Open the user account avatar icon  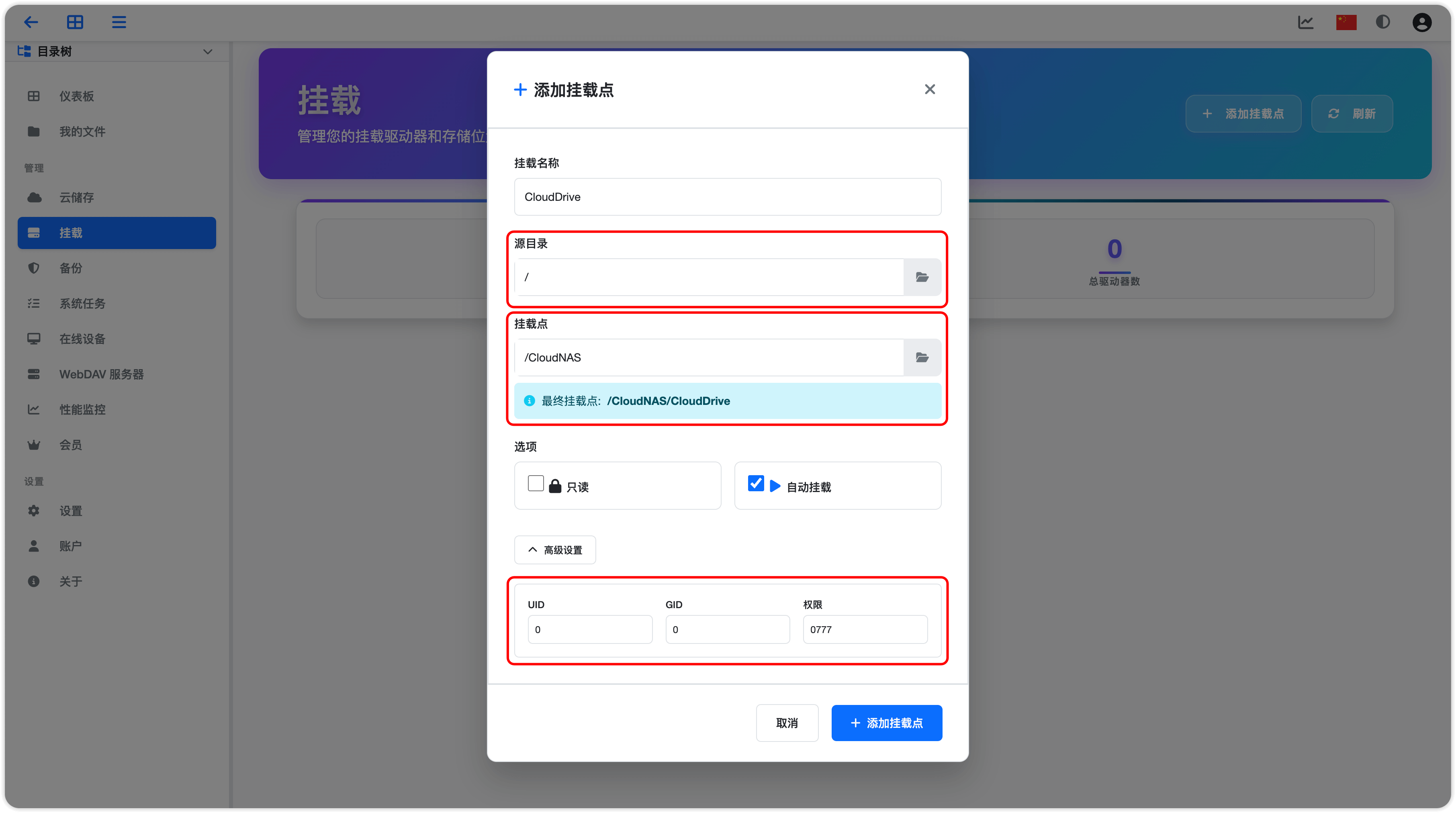[1421, 22]
